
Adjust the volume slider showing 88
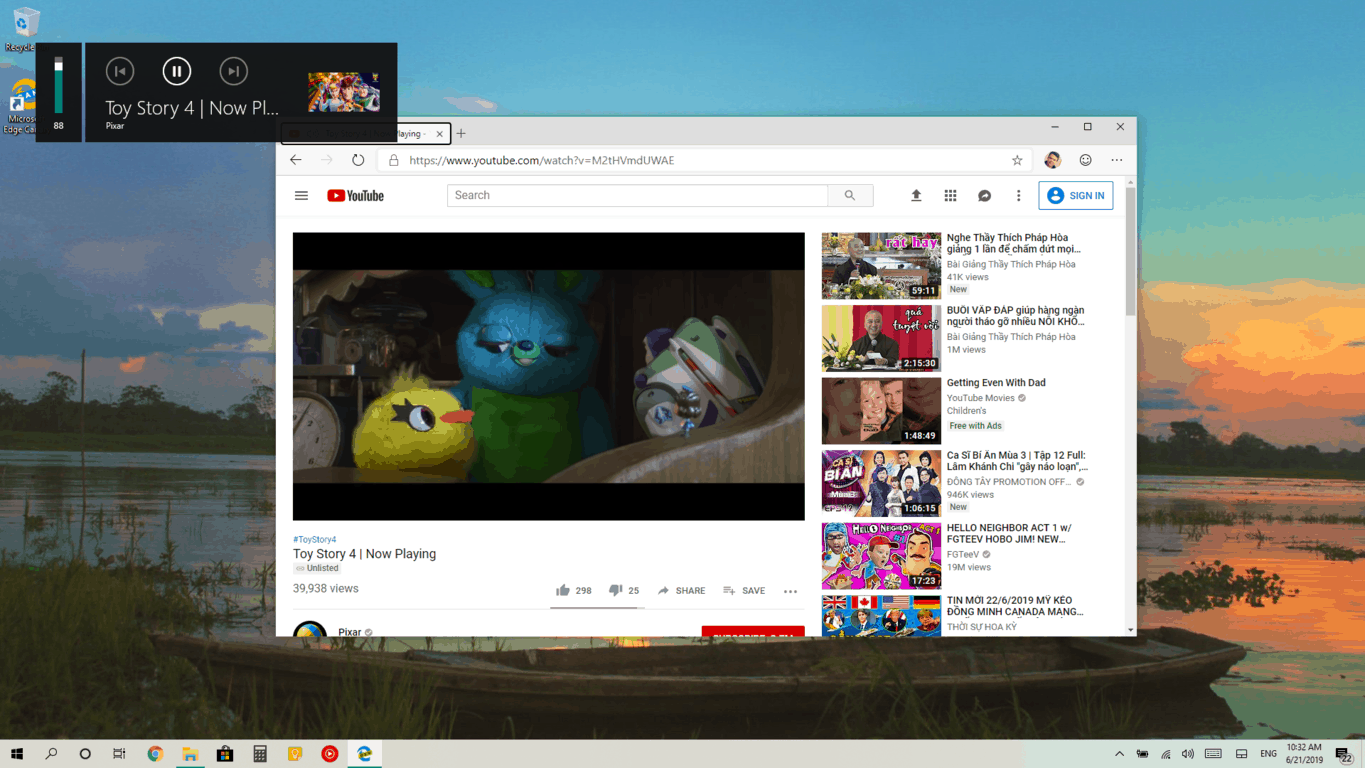[59, 85]
